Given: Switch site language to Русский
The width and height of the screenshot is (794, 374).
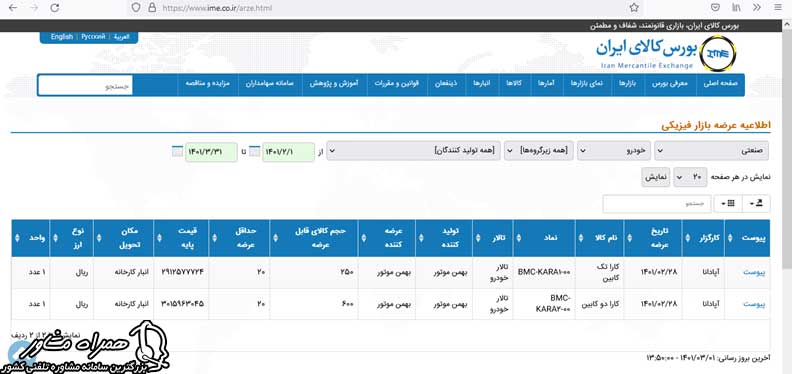Looking at the screenshot, I should pyautogui.click(x=93, y=37).
